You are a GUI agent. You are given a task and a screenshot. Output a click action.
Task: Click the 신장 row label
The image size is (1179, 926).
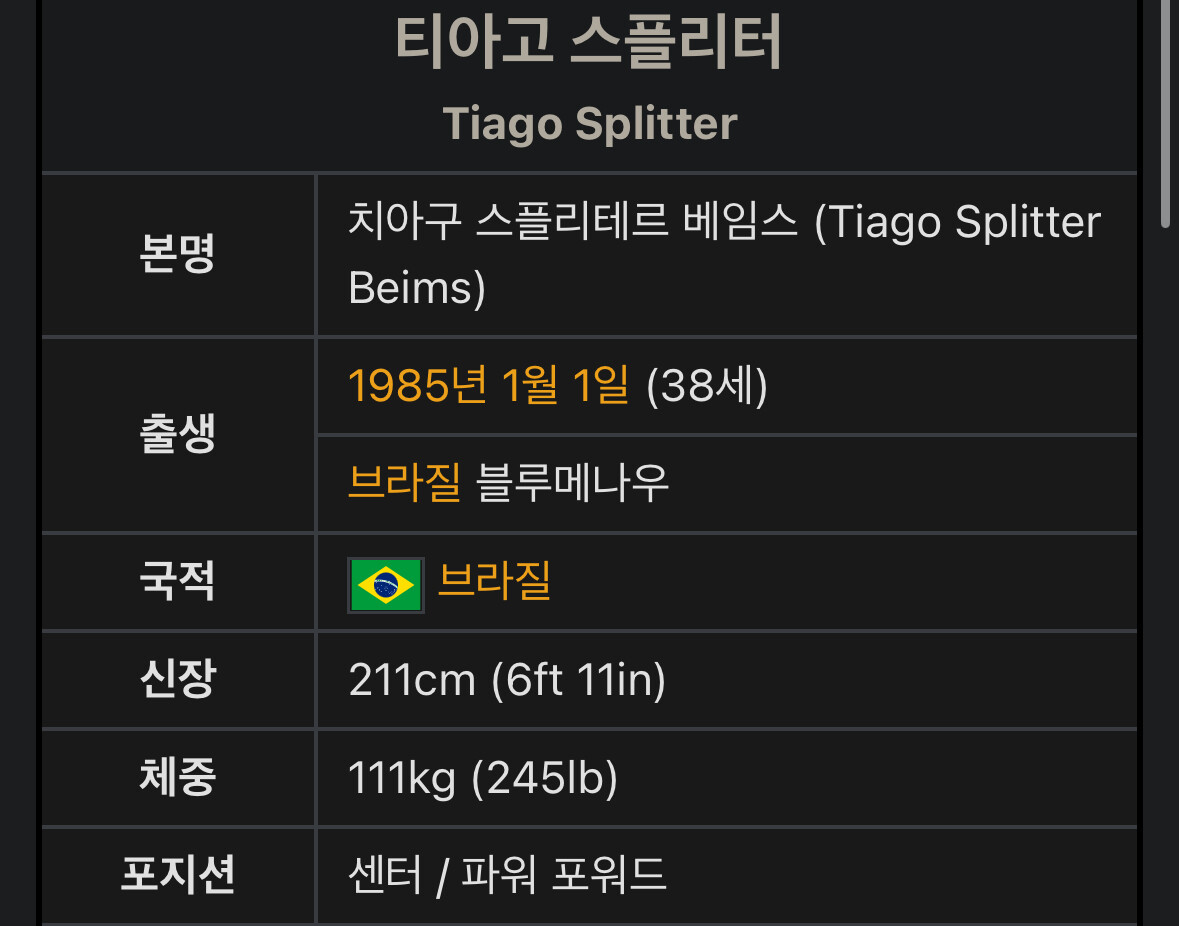[178, 679]
